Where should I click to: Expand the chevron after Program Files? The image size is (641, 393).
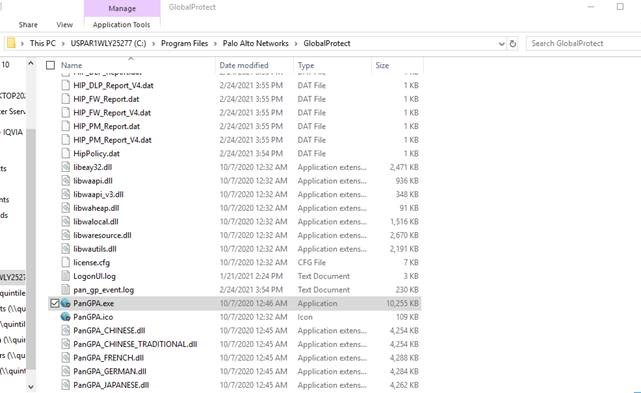click(215, 43)
